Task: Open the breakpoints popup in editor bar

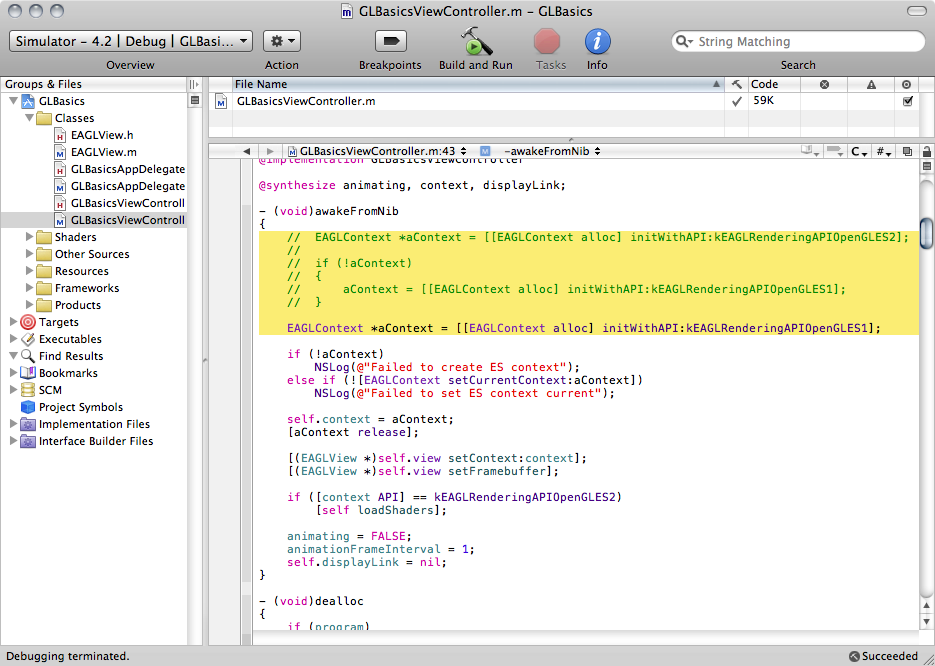Action: [834, 151]
